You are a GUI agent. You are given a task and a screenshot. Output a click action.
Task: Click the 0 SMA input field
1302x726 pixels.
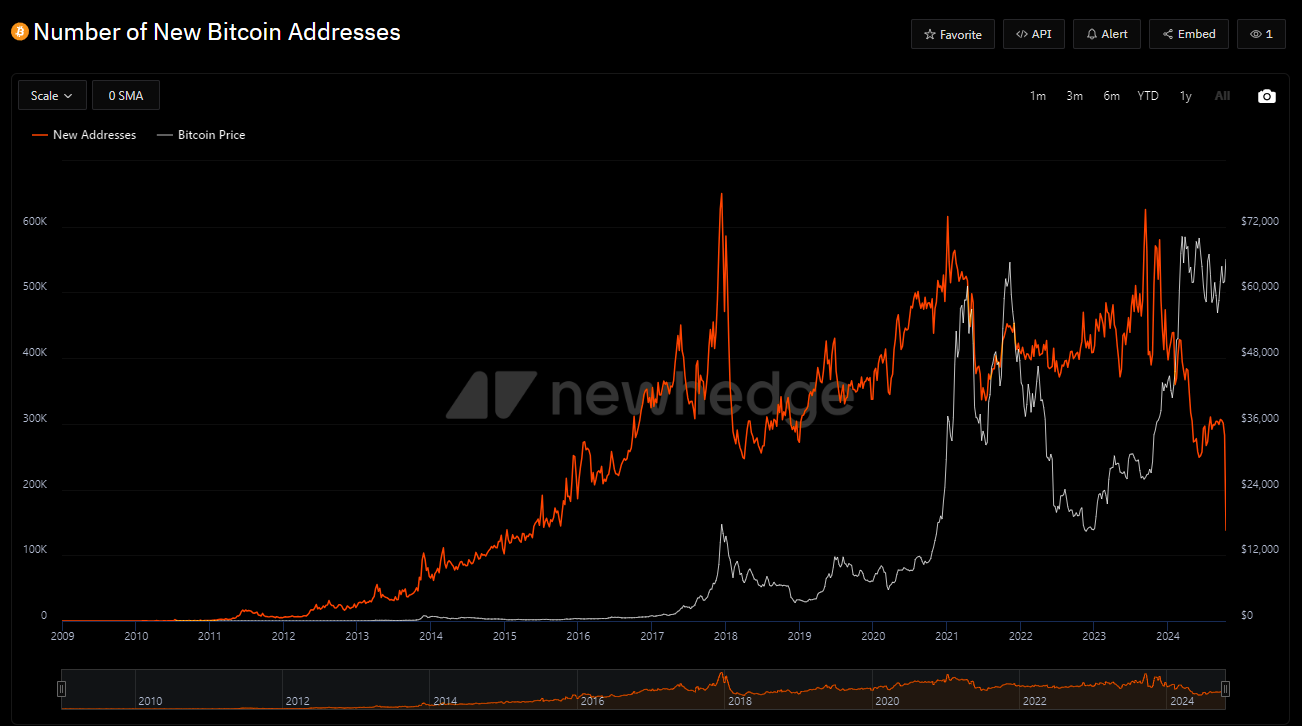tap(126, 95)
